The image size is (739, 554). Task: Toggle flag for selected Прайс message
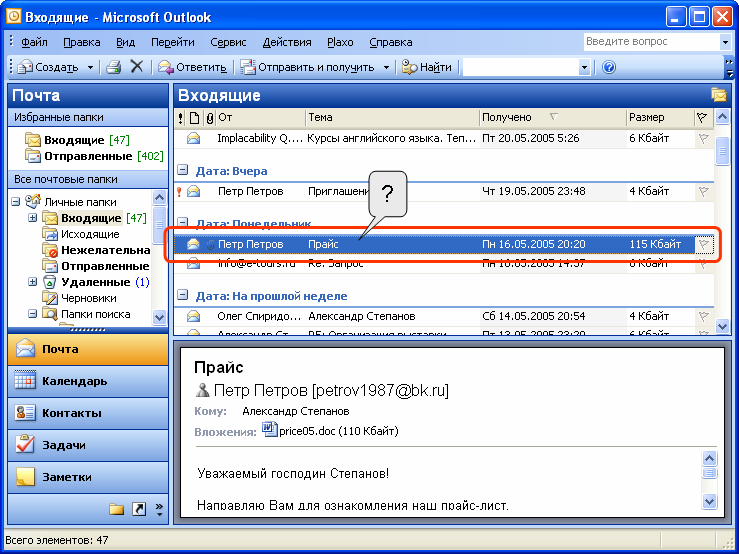(x=703, y=244)
